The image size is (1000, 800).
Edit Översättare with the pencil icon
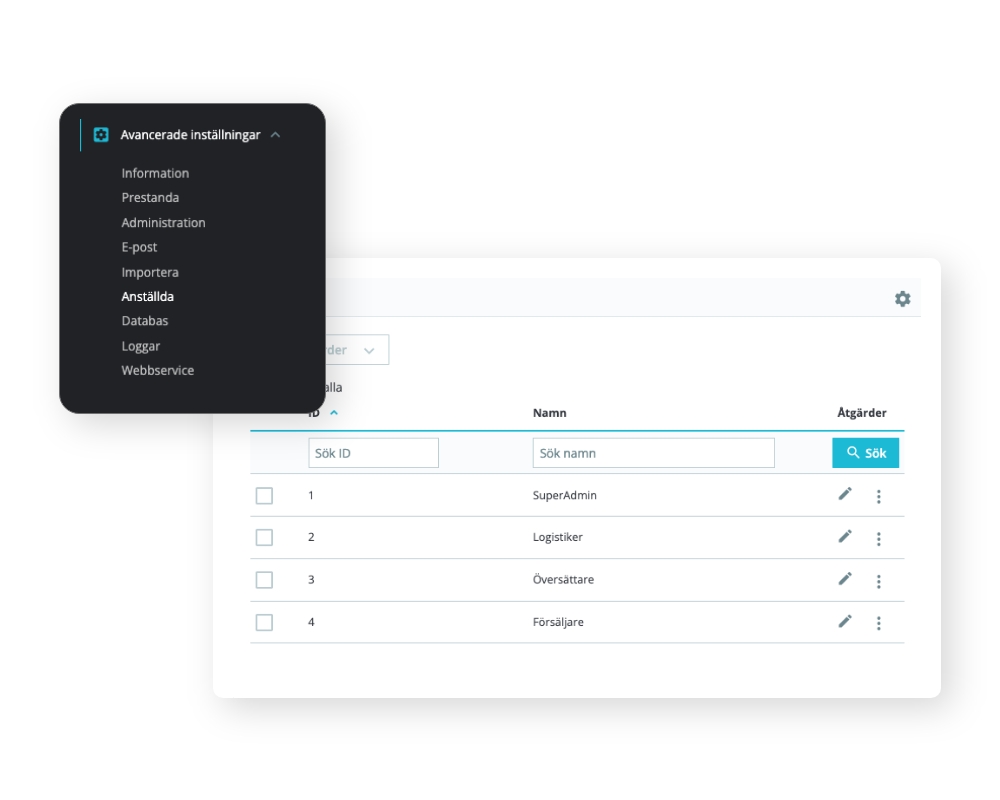[x=845, y=579]
